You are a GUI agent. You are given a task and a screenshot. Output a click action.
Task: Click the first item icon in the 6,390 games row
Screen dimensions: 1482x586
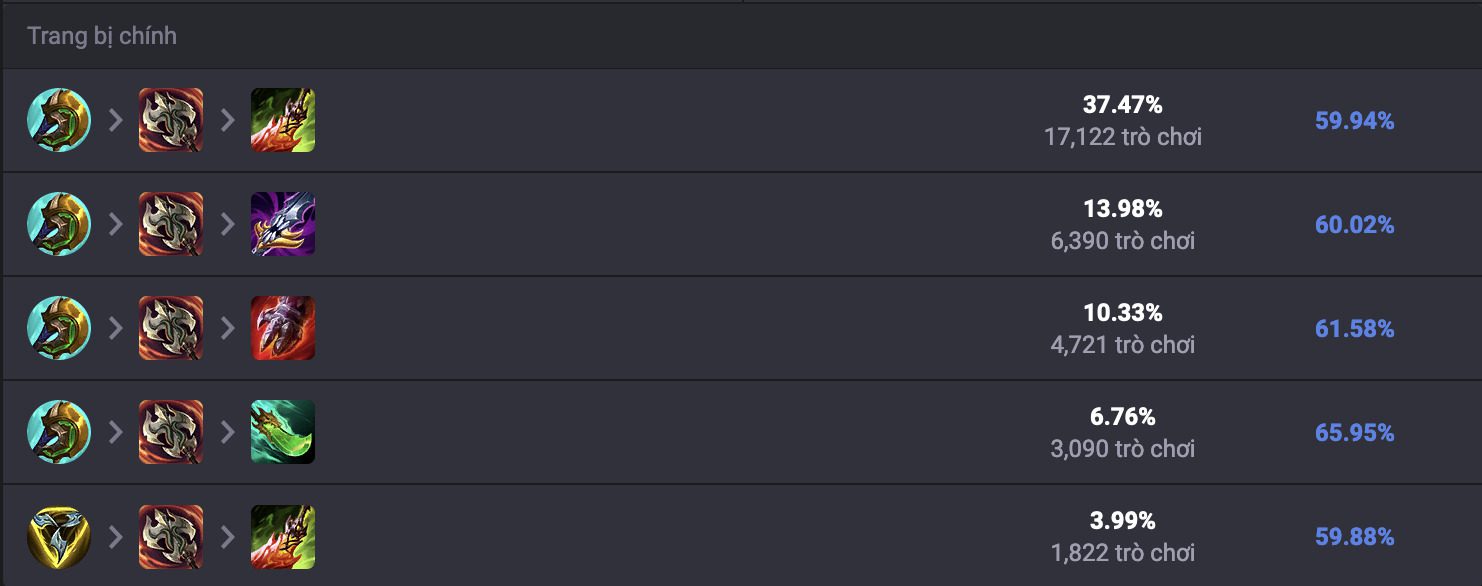[59, 224]
